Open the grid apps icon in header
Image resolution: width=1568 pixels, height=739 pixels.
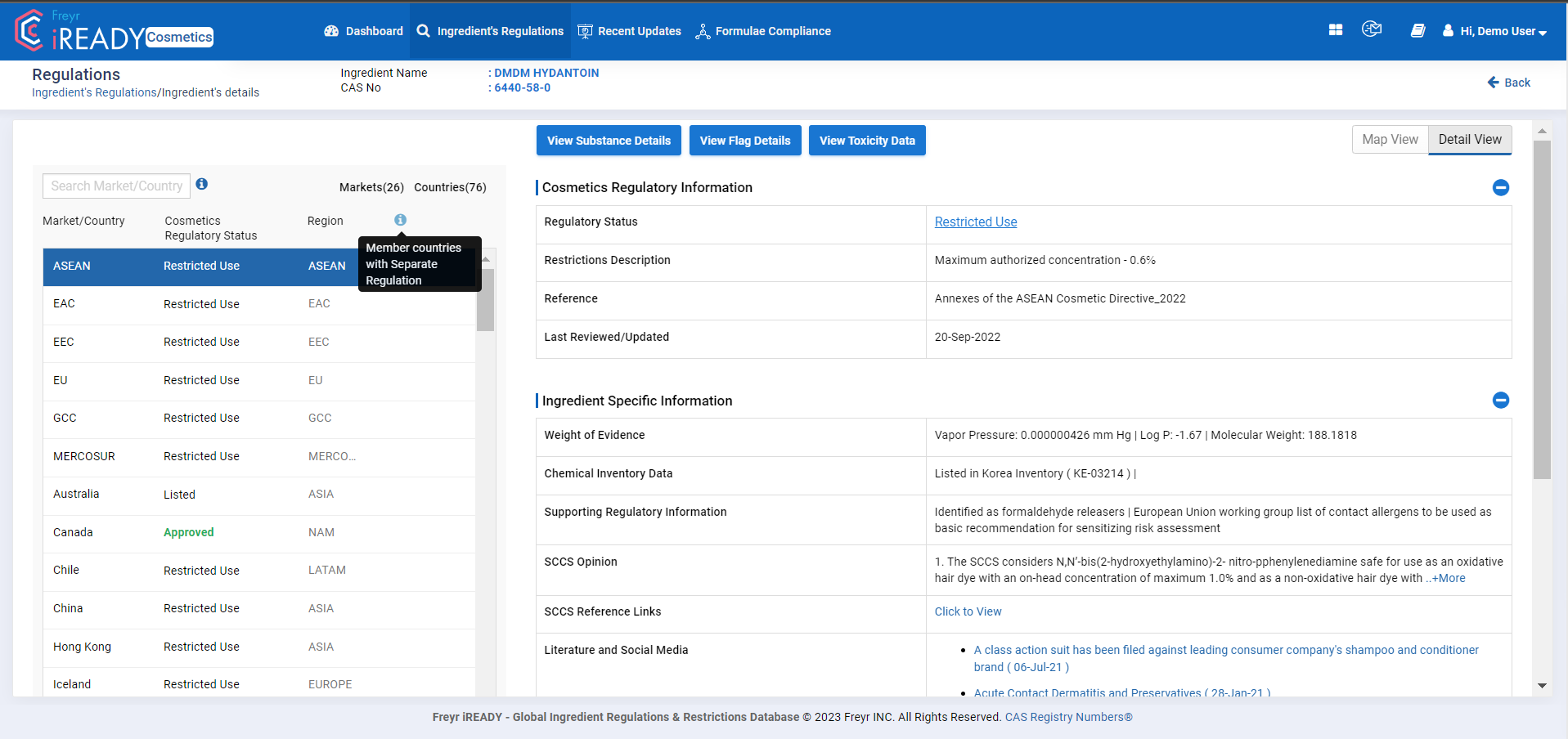point(1335,30)
